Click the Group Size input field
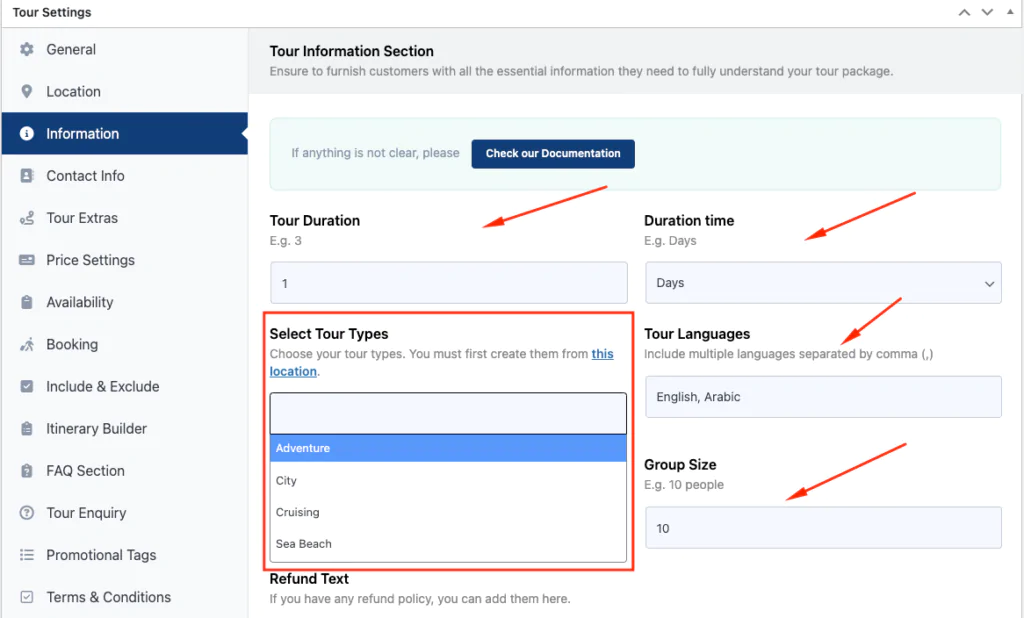The height and width of the screenshot is (618, 1024). click(x=823, y=528)
